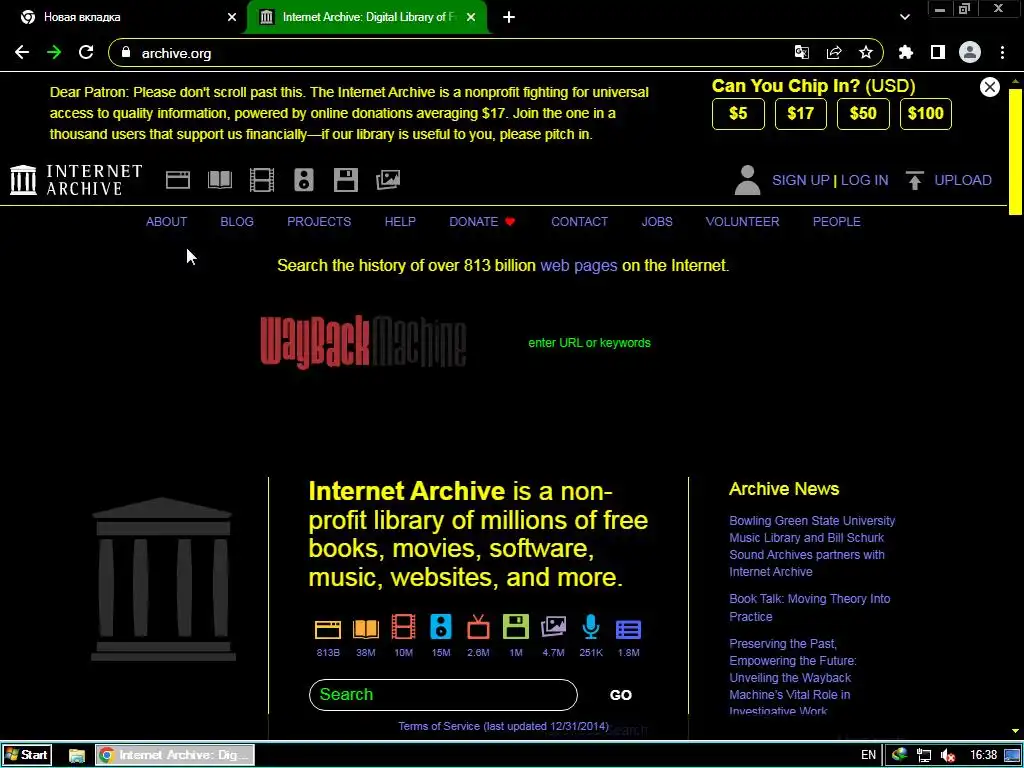Click the browser forward arrow
Image resolution: width=1024 pixels, height=768 pixels.
tap(54, 52)
